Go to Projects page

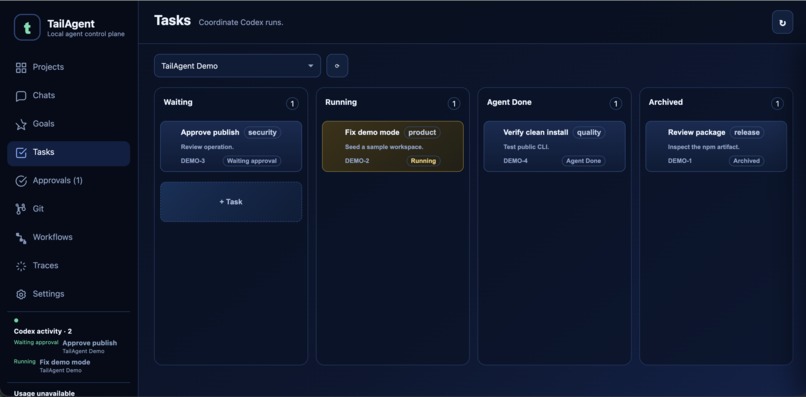tap(68, 67)
